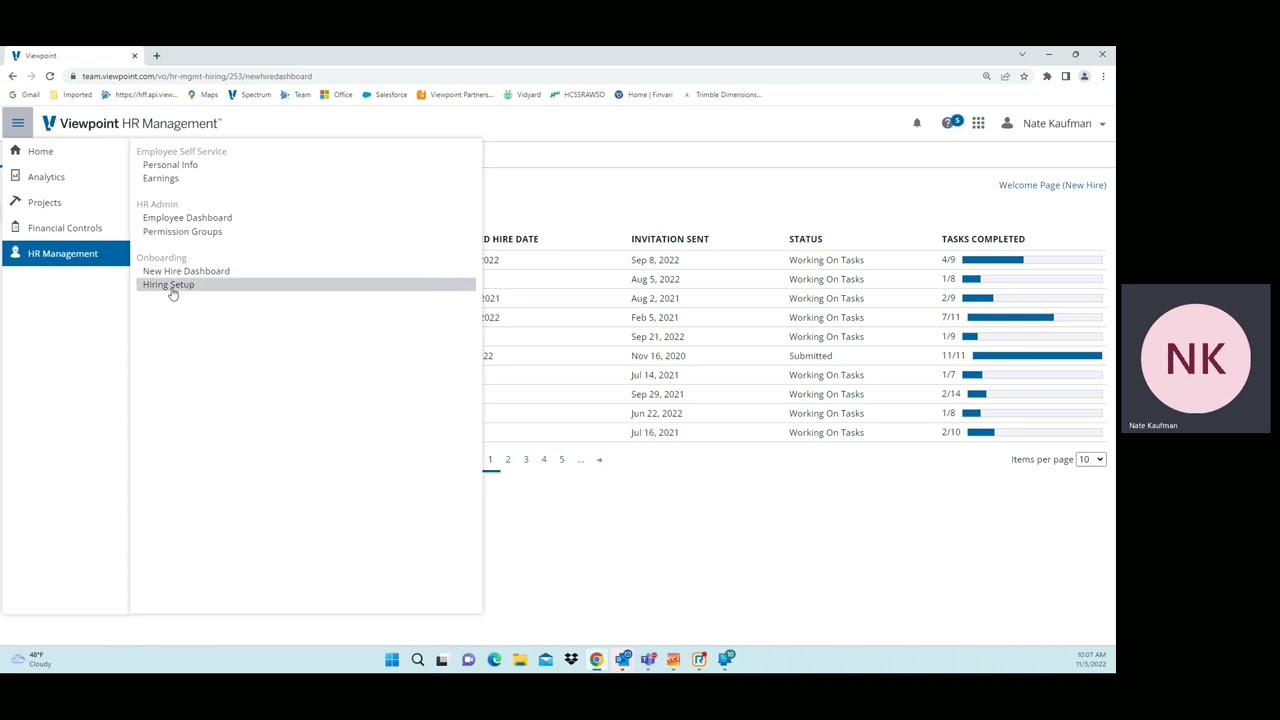Open Outlook from taskbar
The image size is (1280, 720).
[x=622, y=660]
